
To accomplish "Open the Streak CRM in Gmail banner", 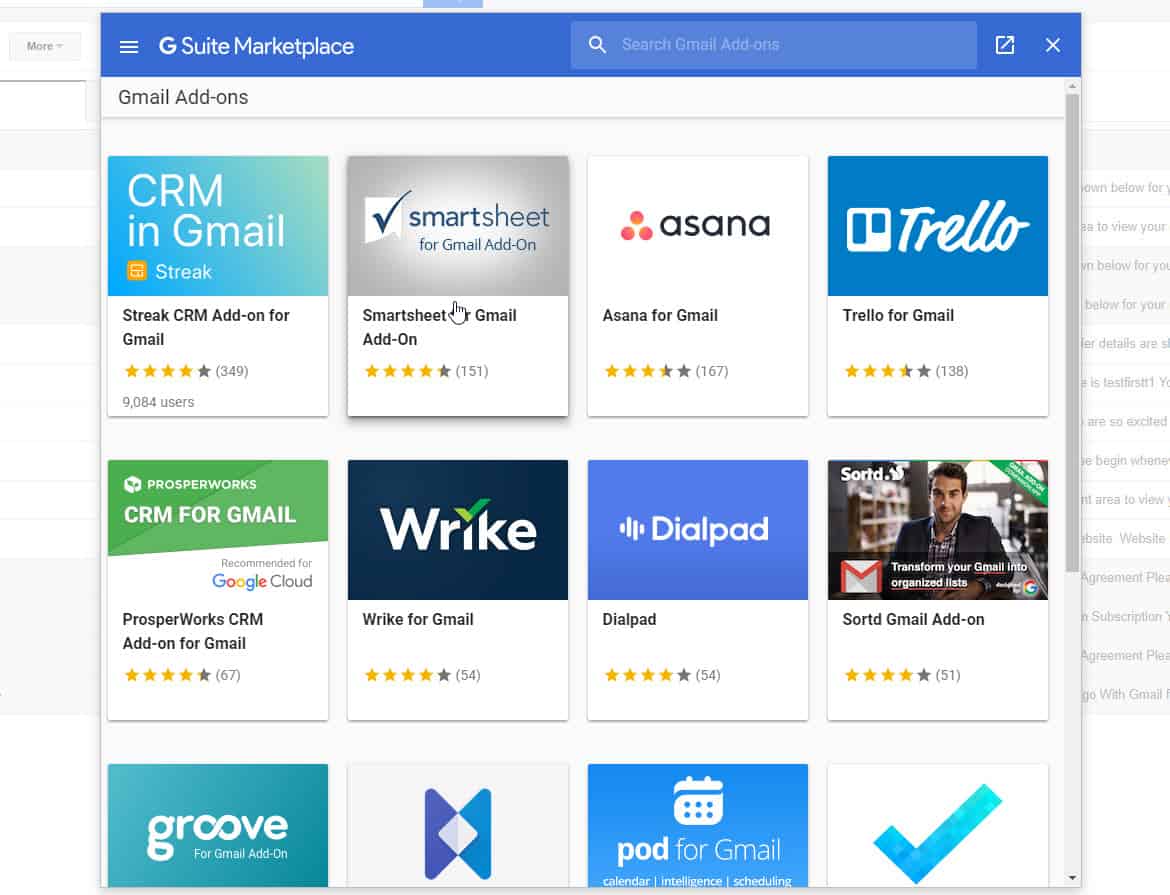I will point(218,226).
